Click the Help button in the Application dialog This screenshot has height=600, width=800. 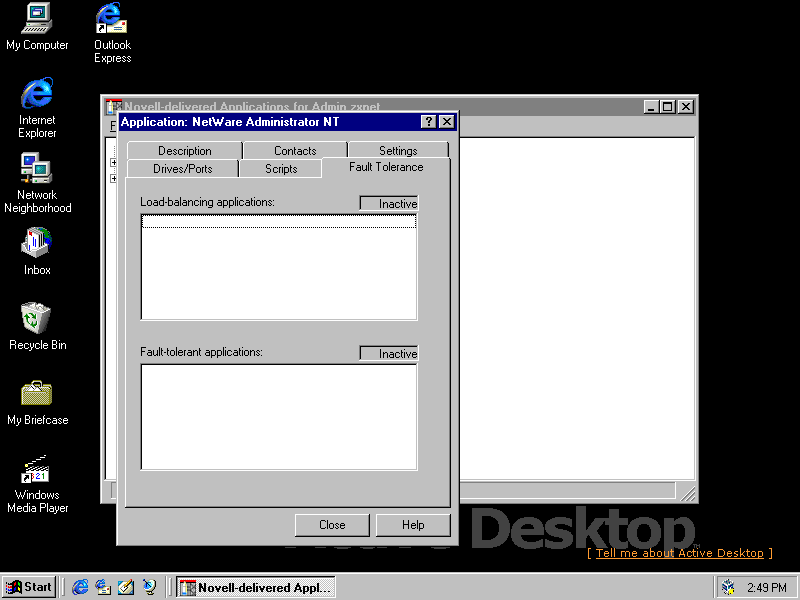pyautogui.click(x=413, y=525)
